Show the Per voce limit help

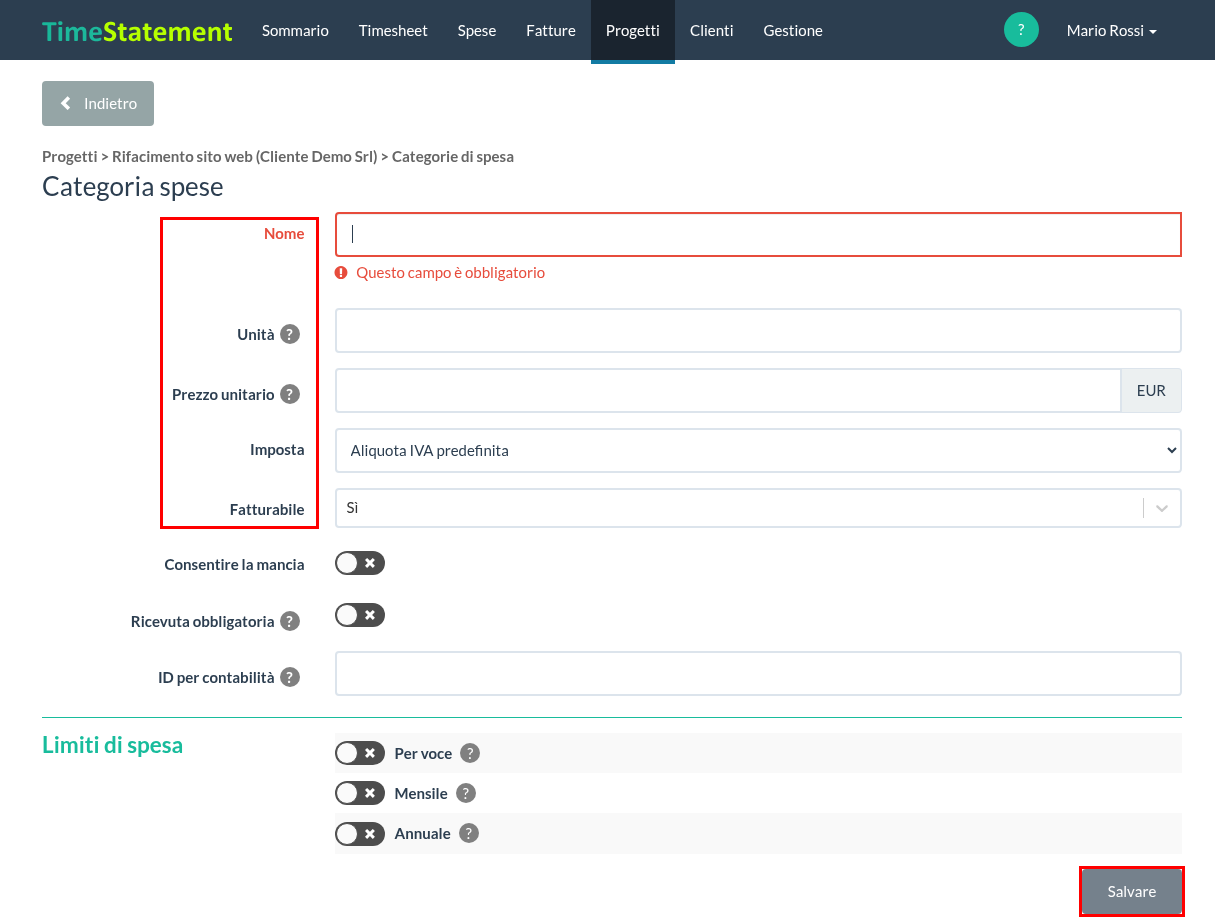(470, 753)
